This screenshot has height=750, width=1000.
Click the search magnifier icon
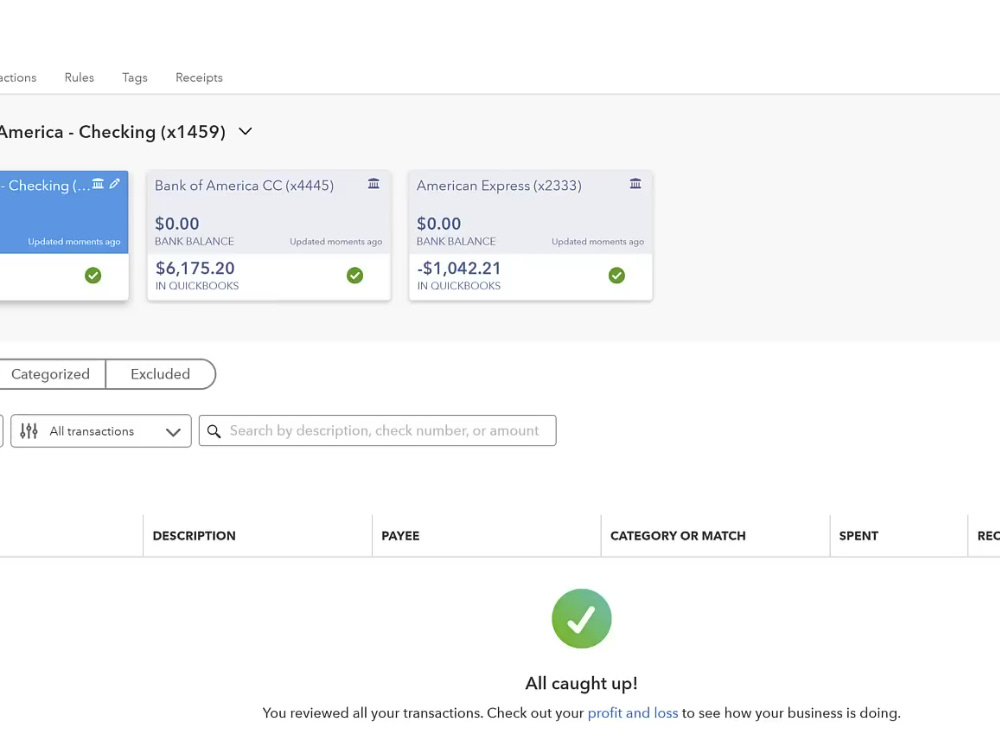[x=214, y=431]
